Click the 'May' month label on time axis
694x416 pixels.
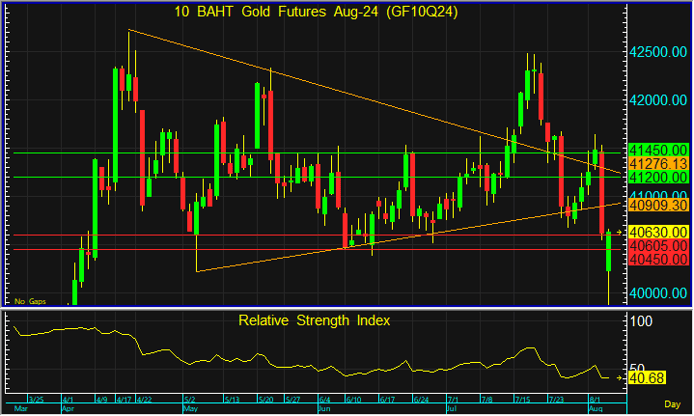(191, 410)
